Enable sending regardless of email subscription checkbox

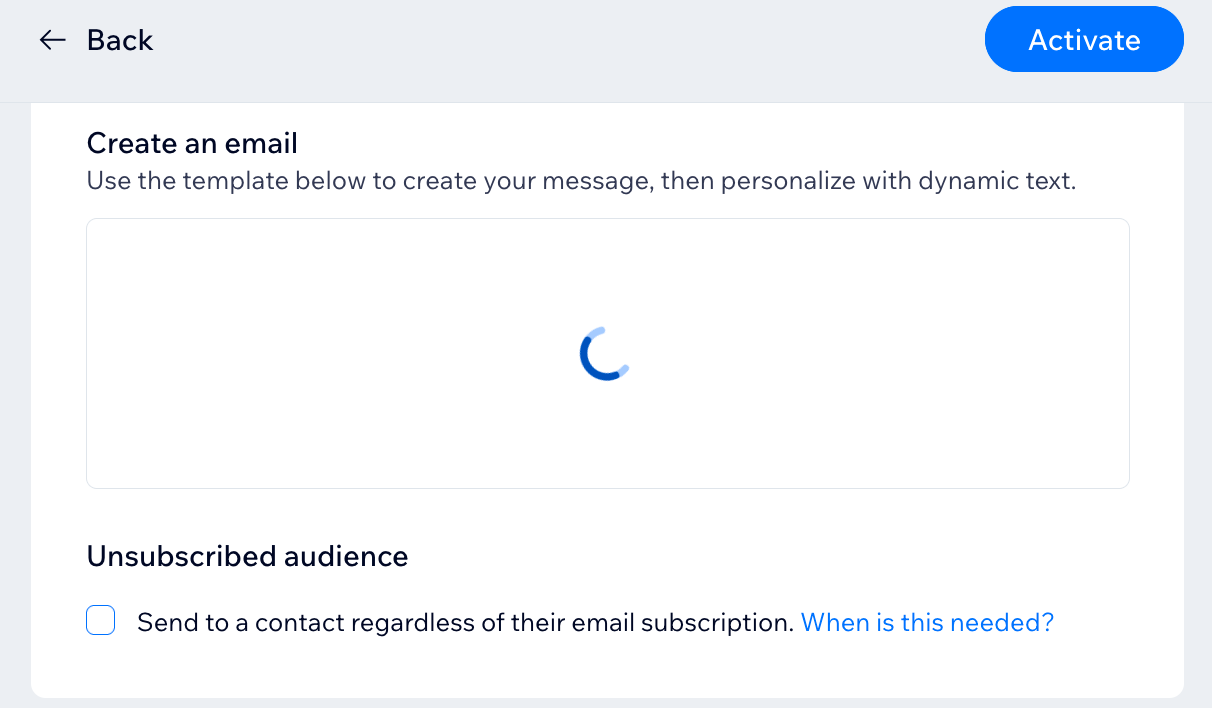click(x=101, y=621)
